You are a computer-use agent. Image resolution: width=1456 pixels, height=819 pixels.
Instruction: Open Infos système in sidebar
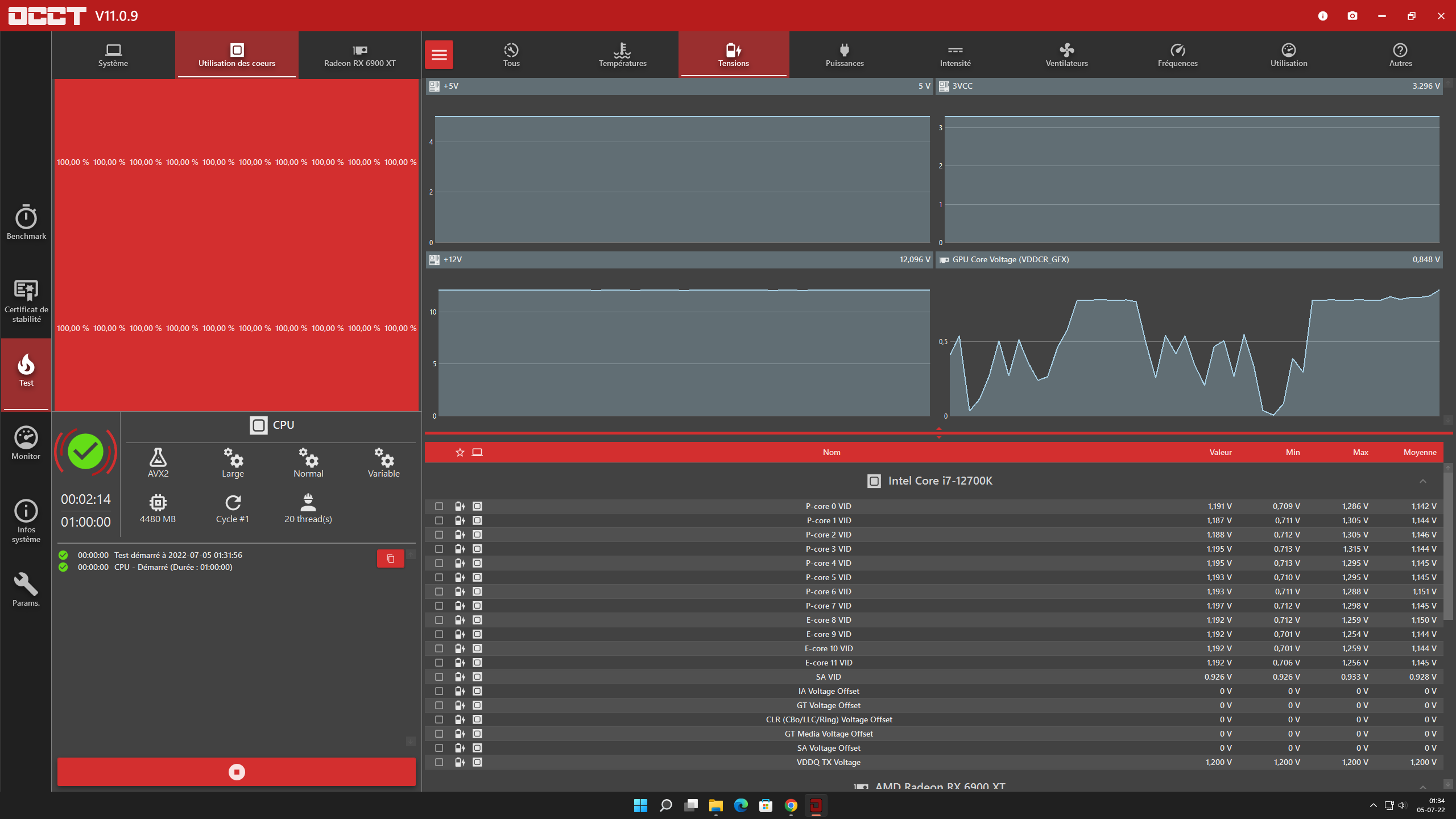click(x=26, y=520)
